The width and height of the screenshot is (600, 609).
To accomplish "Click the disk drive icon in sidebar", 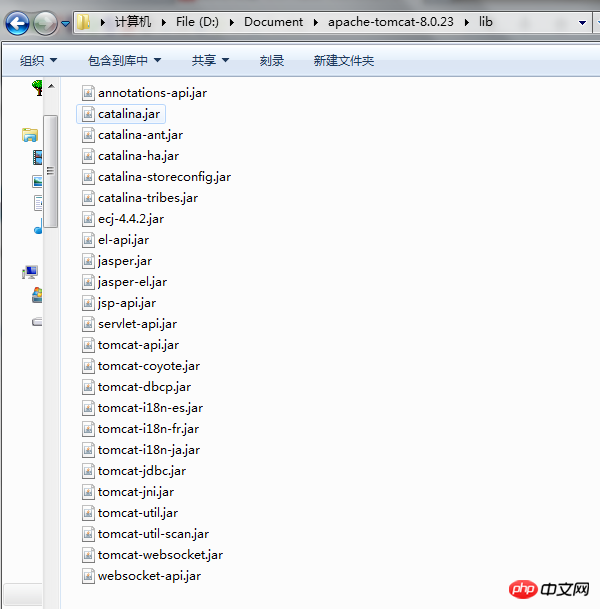I will 37,322.
